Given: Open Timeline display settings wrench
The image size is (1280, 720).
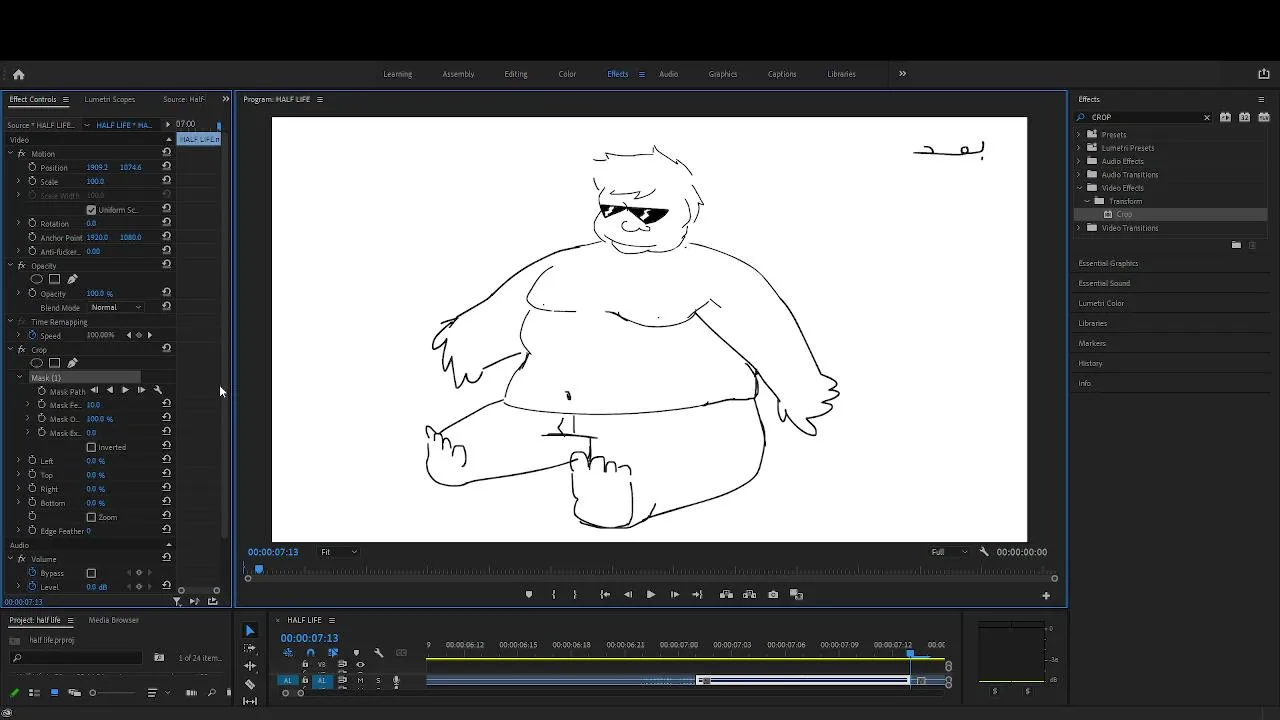Looking at the screenshot, I should pyautogui.click(x=378, y=653).
